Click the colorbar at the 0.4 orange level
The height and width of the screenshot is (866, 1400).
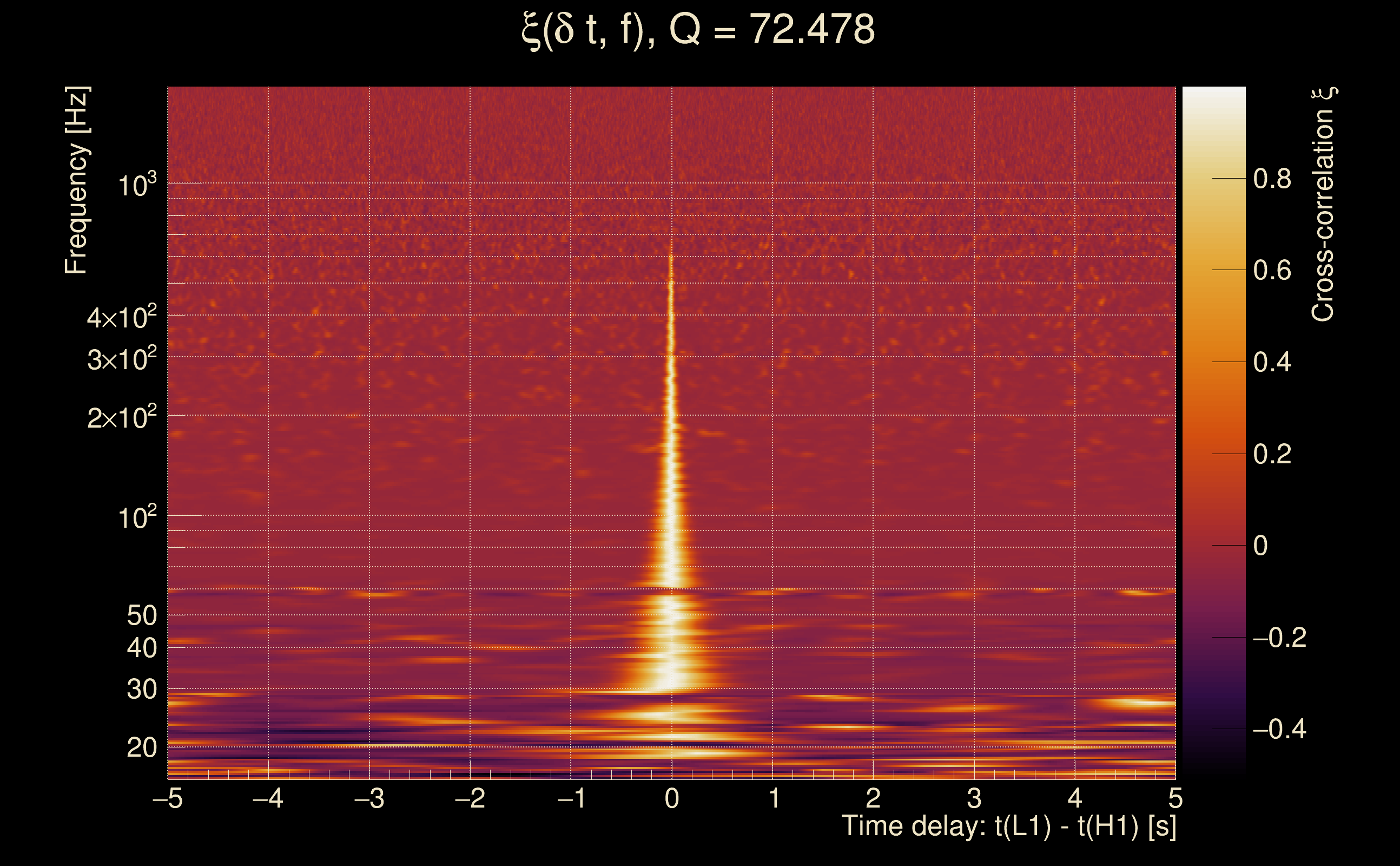(1214, 362)
